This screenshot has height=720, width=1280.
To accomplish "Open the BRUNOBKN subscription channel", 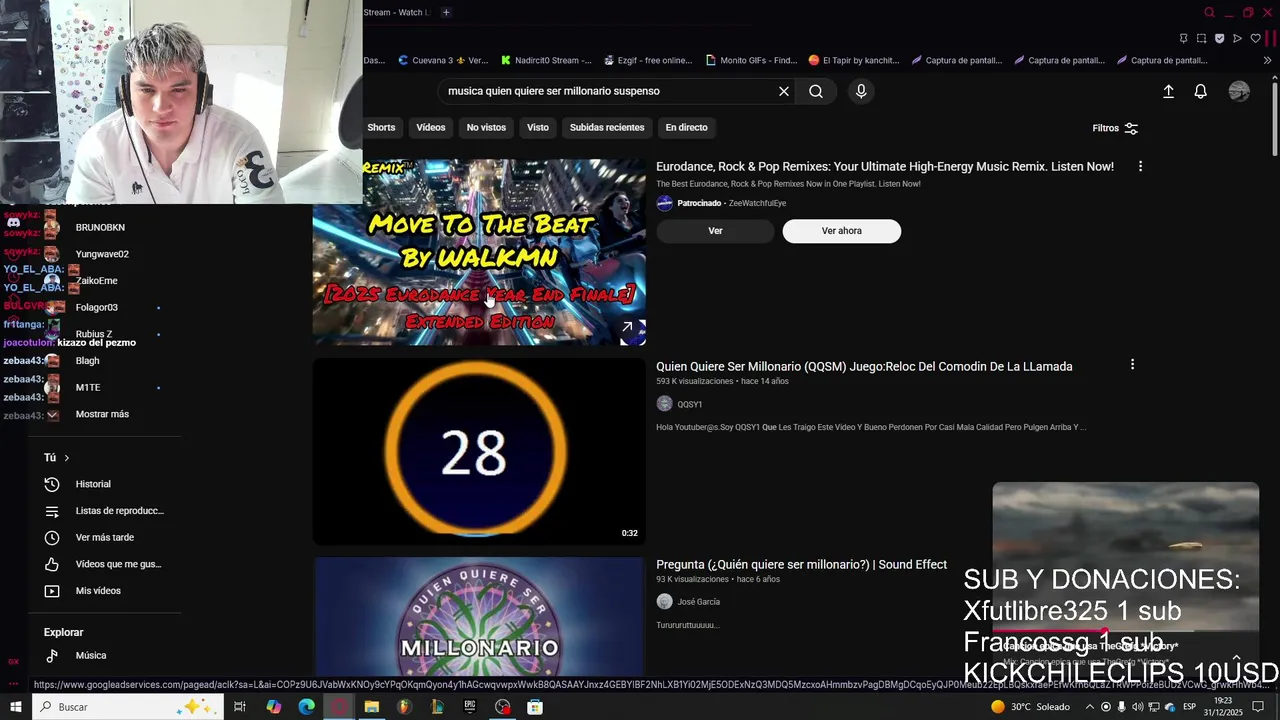I will pyautogui.click(x=100, y=228).
